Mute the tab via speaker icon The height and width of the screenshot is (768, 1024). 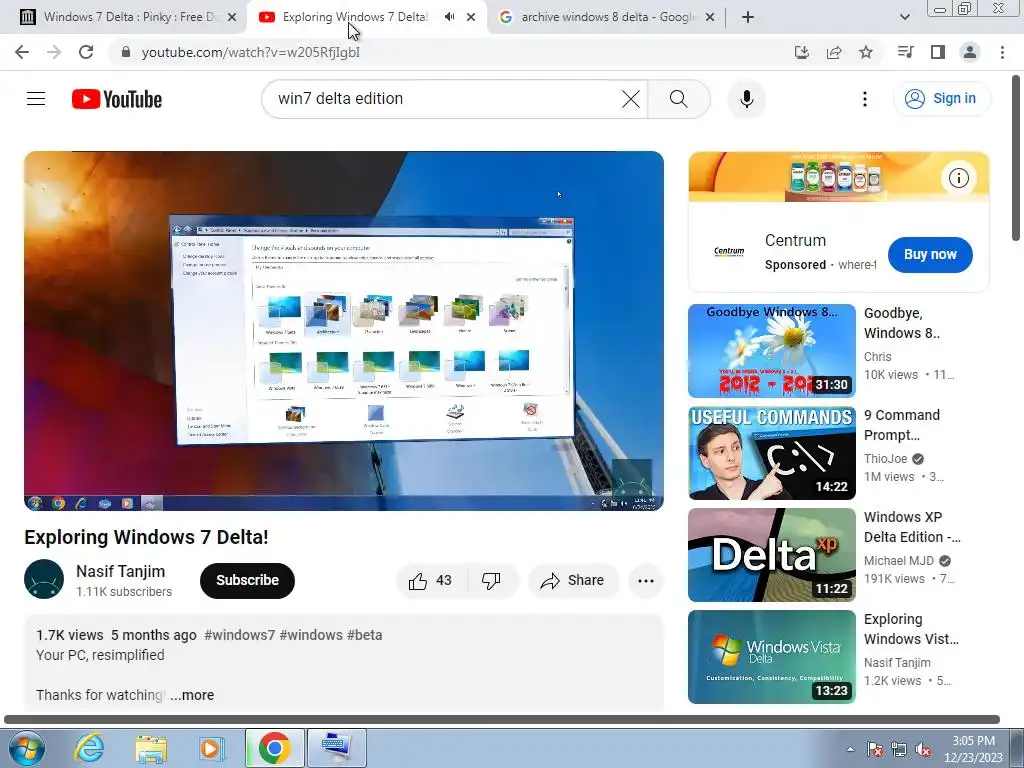[449, 17]
